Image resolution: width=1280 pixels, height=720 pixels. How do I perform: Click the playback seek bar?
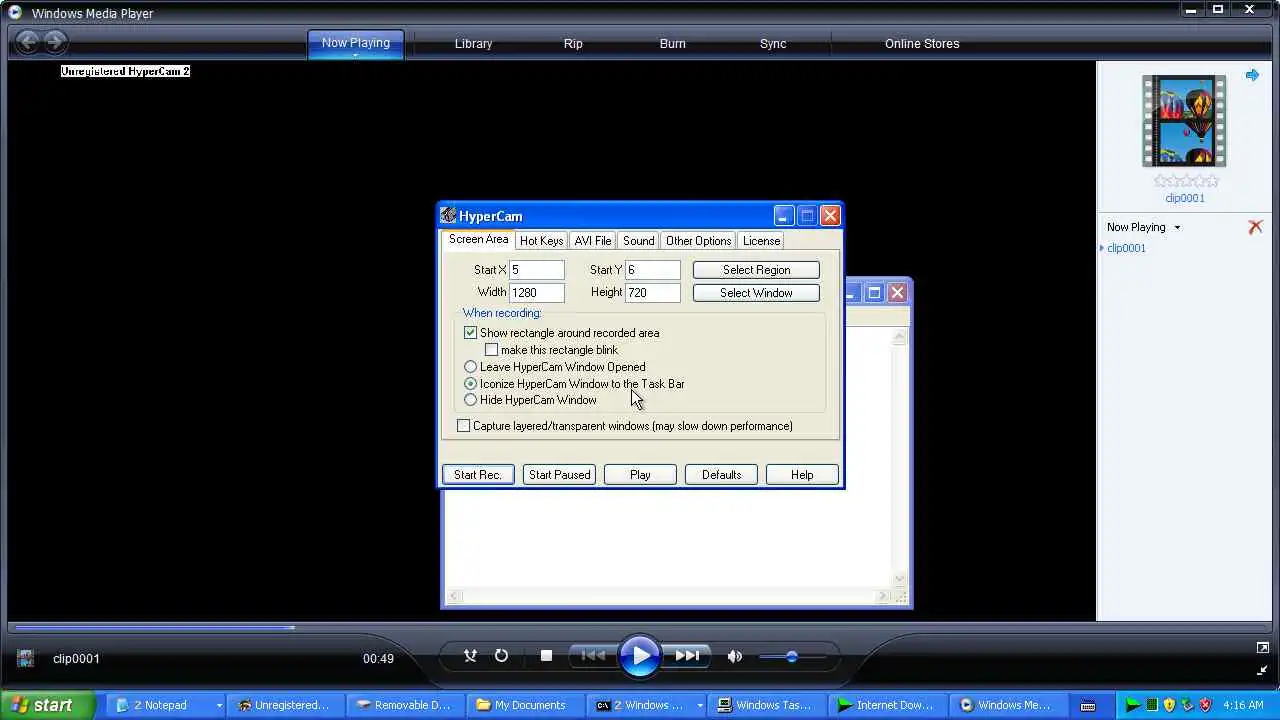pyautogui.click(x=640, y=628)
